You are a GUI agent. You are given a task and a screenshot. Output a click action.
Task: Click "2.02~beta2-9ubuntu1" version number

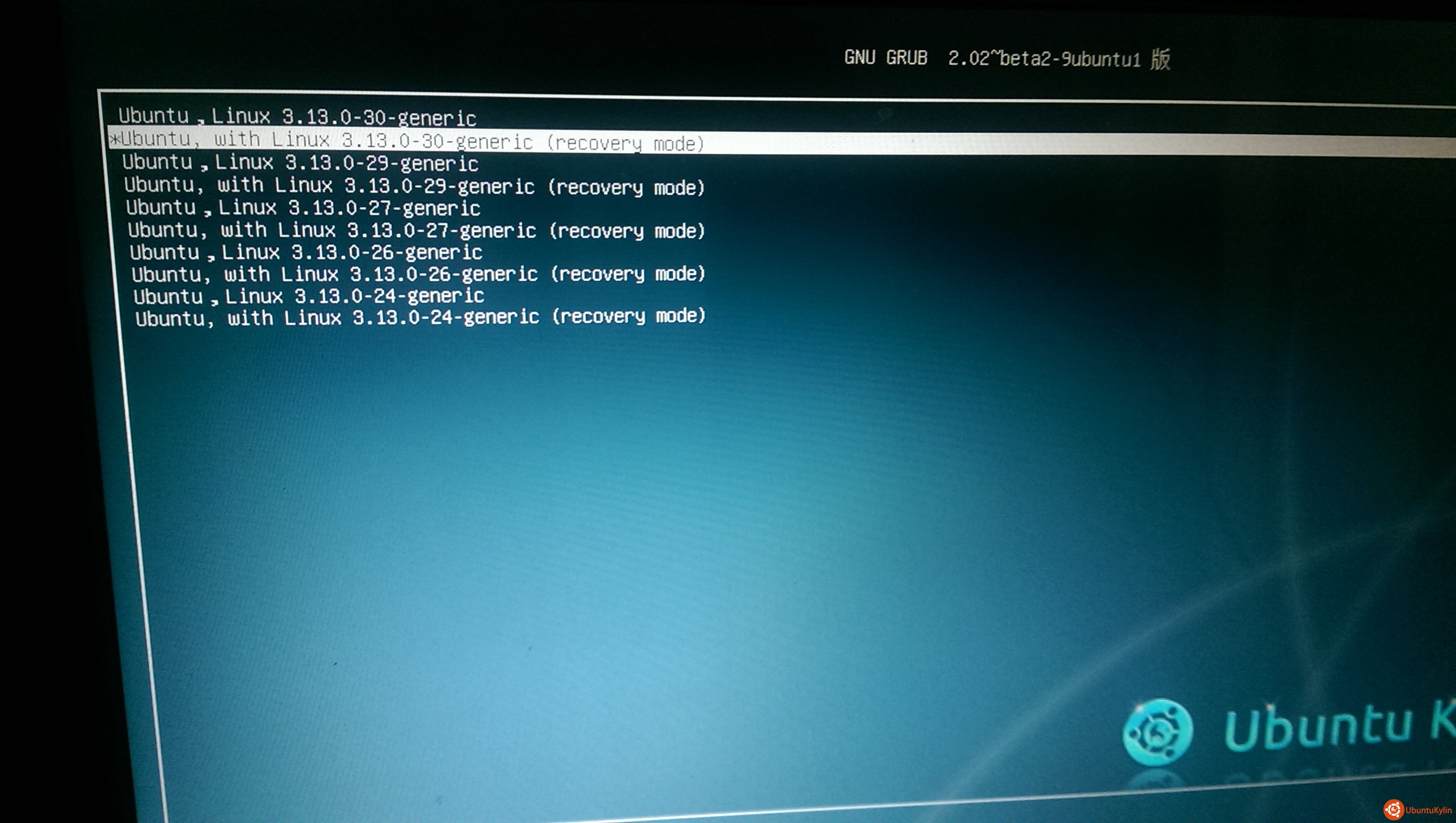point(1044,58)
